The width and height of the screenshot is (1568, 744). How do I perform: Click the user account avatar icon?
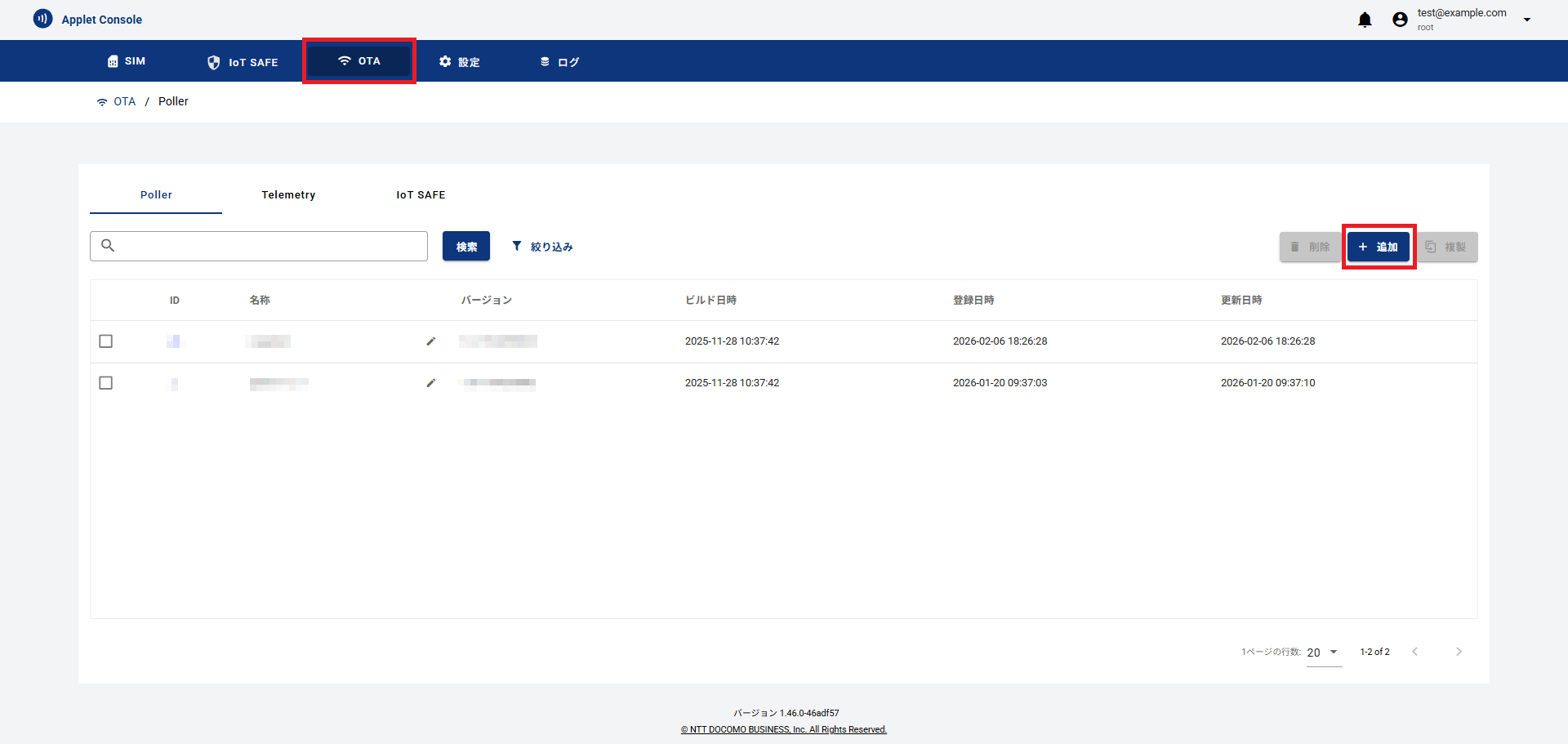[1400, 20]
